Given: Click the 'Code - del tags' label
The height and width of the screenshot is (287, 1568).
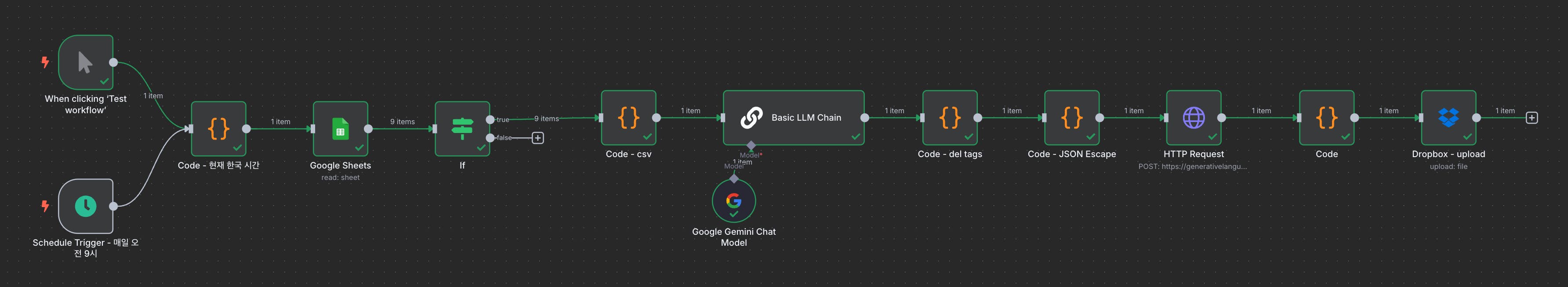Looking at the screenshot, I should (x=950, y=154).
